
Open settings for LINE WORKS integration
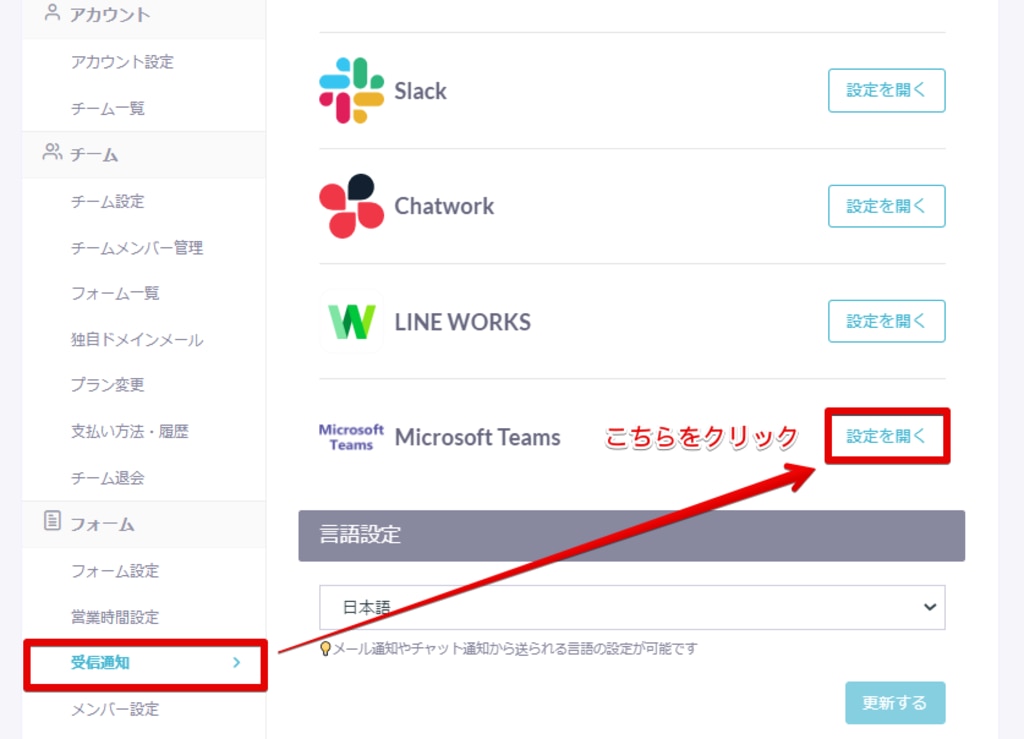[x=886, y=321]
